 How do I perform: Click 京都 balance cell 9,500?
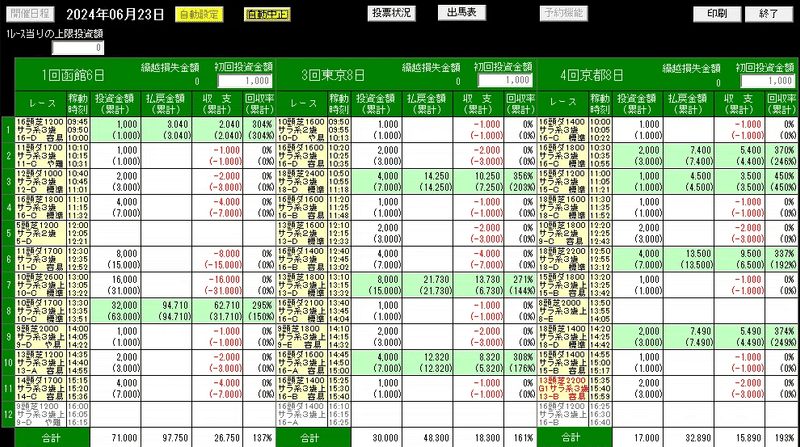[x=740, y=259]
